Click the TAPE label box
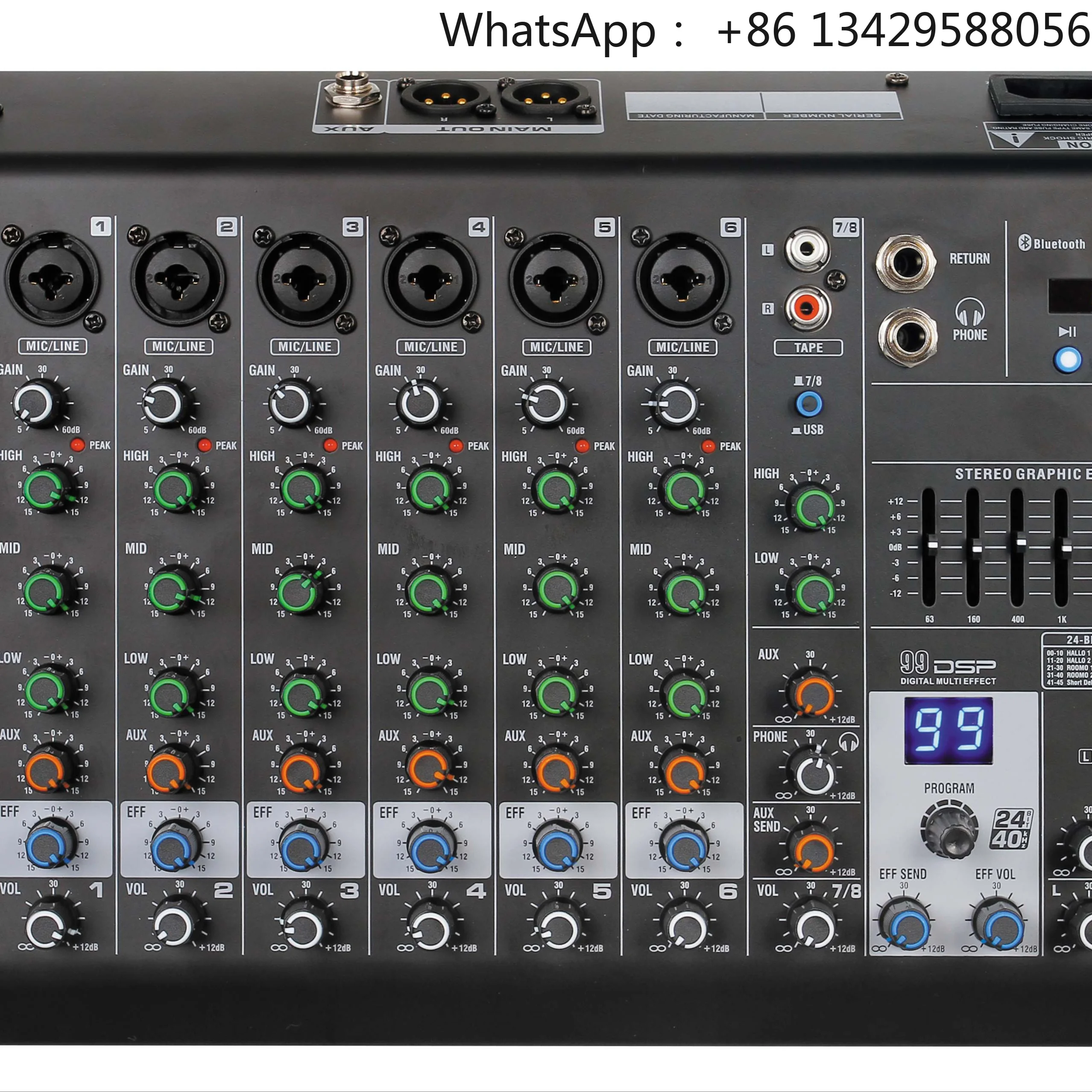Viewport: 1092px width, 1092px height. [x=808, y=348]
